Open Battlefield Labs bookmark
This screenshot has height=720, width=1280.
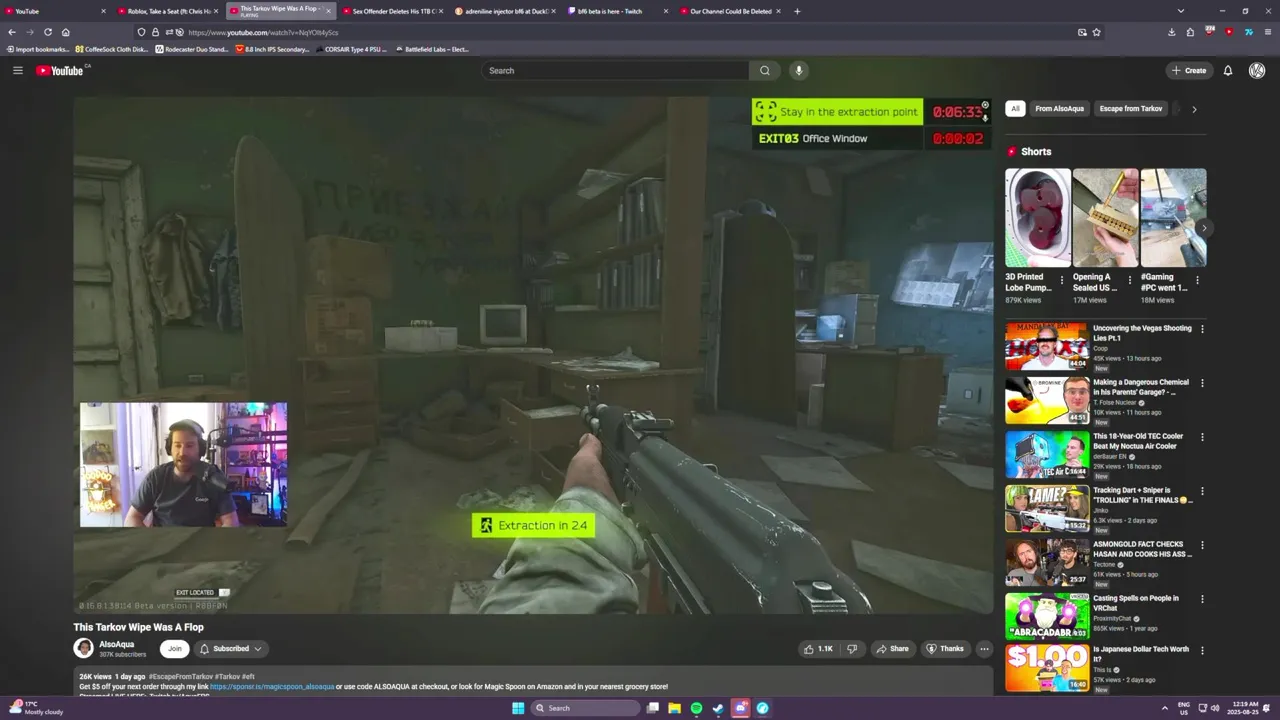pyautogui.click(x=431, y=49)
